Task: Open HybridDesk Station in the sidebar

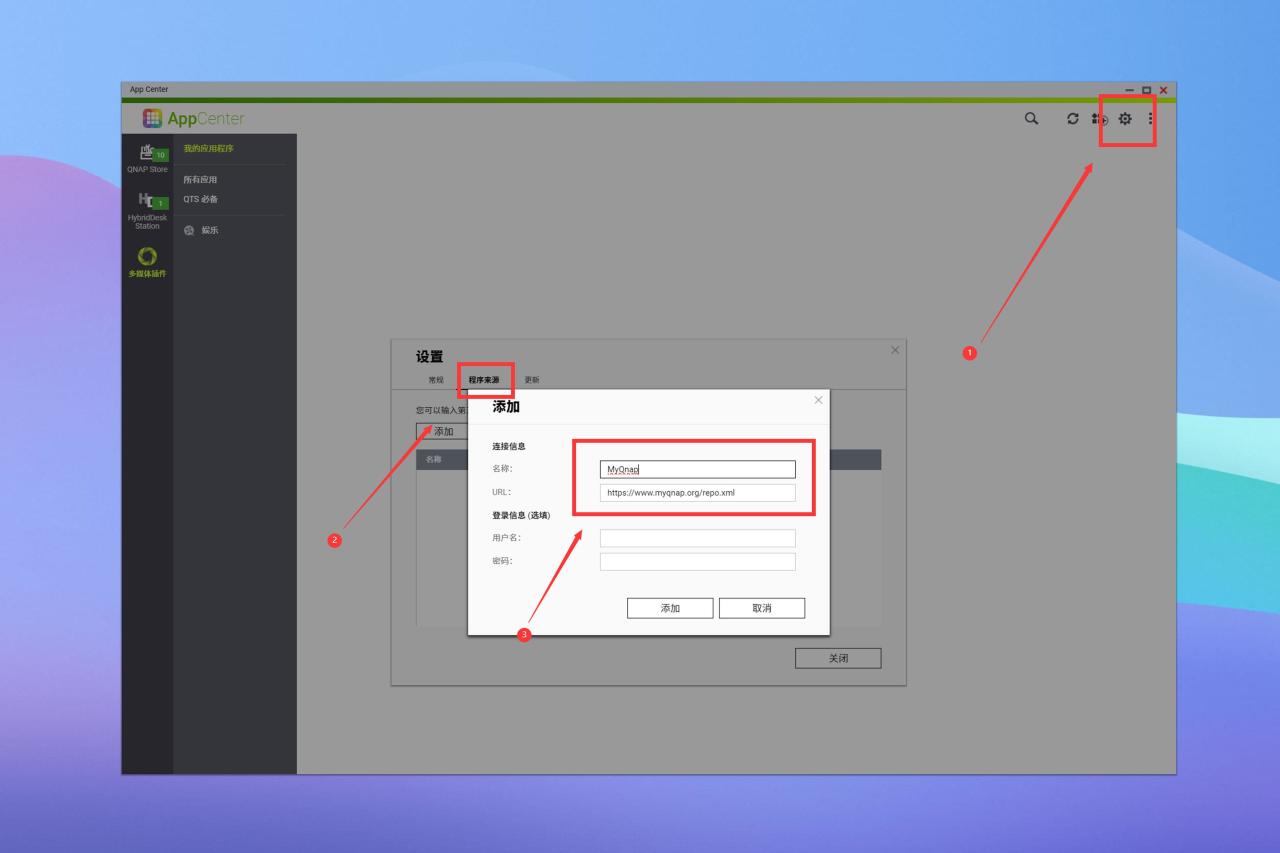Action: (x=147, y=211)
